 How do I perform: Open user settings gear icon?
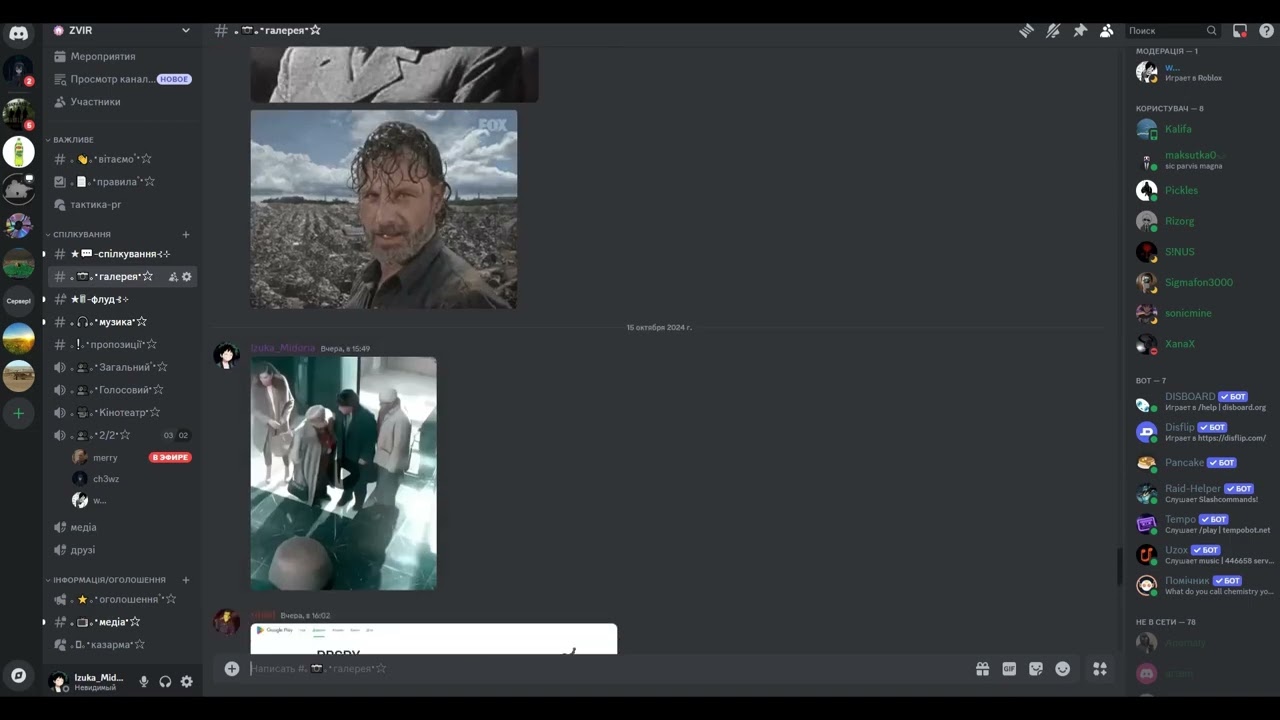[186, 681]
